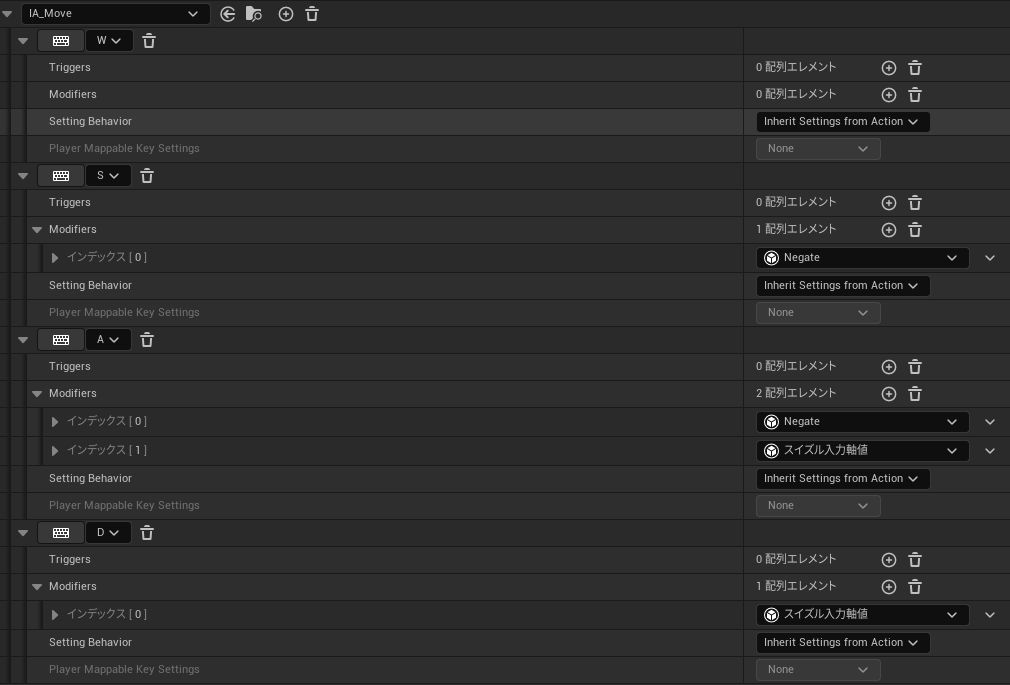
Task: Open スイズル入力軸値 dropdown for D key
Action: click(862, 615)
